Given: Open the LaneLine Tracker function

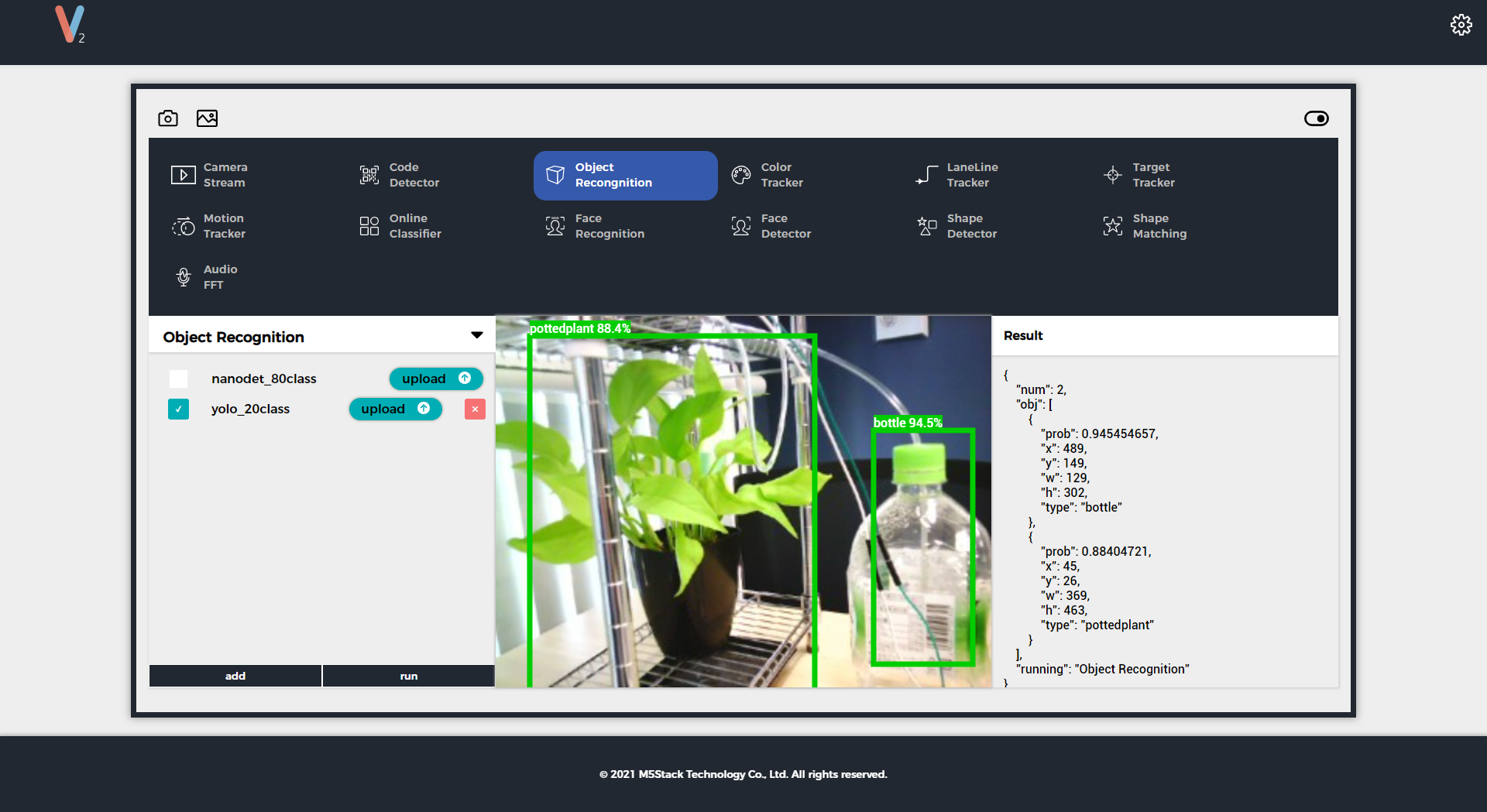Looking at the screenshot, I should click(957, 175).
